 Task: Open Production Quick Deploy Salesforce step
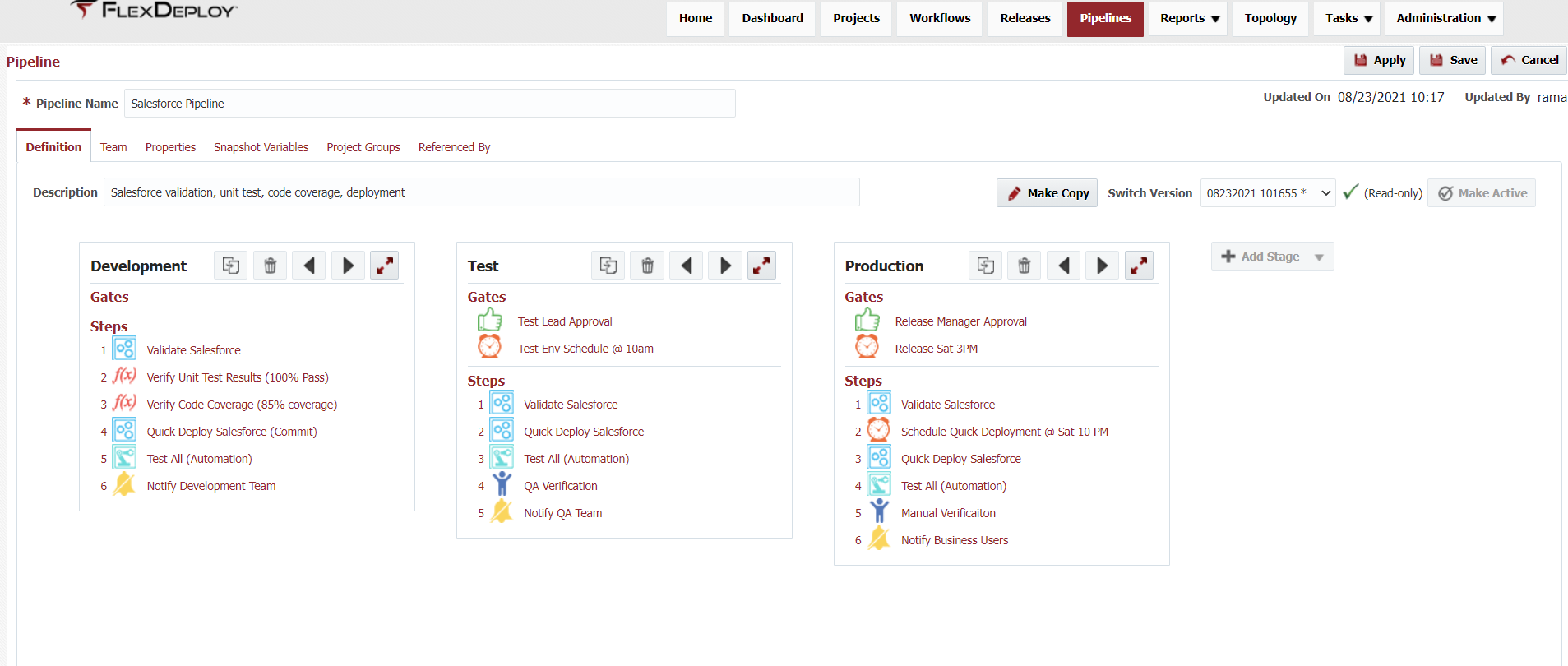[x=961, y=459]
